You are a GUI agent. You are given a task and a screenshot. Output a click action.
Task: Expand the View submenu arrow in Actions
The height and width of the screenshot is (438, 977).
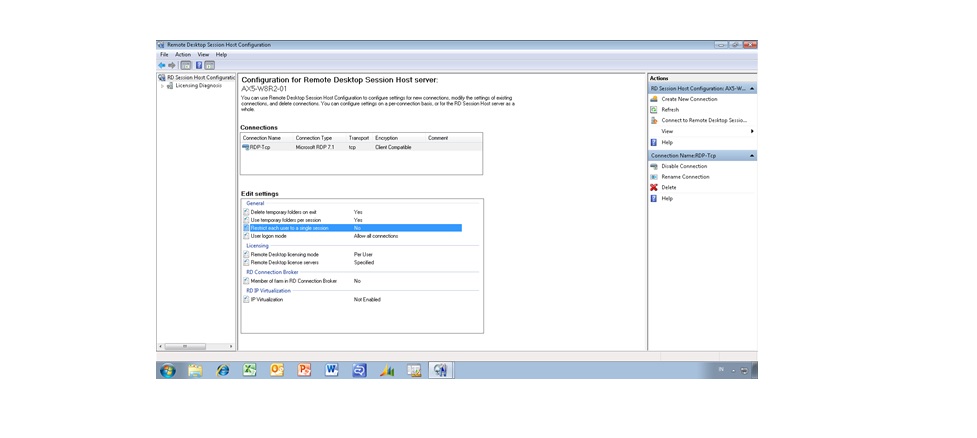pos(752,131)
